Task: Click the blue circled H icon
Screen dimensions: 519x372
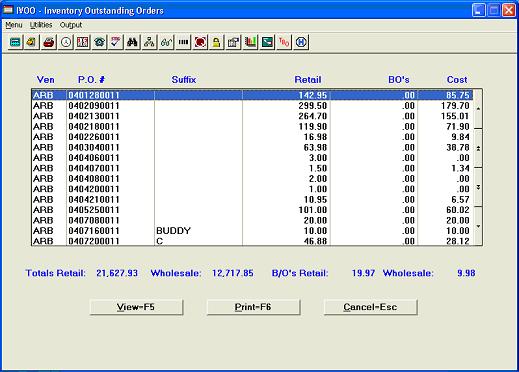Action: click(301, 42)
